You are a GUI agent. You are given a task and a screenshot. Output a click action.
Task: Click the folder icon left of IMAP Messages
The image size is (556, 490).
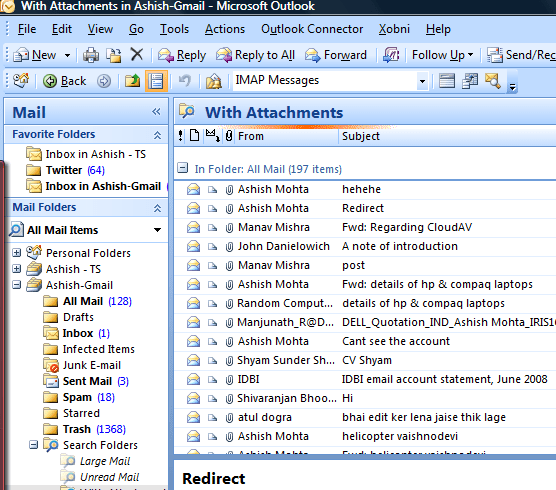pyautogui.click(x=214, y=81)
